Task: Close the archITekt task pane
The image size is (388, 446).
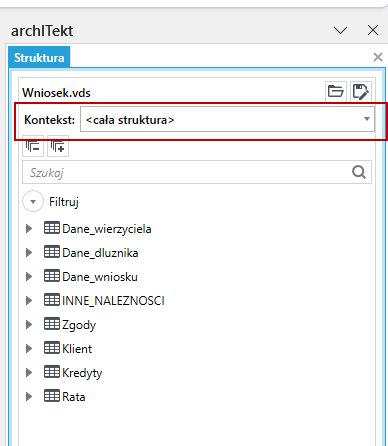Action: point(373,30)
